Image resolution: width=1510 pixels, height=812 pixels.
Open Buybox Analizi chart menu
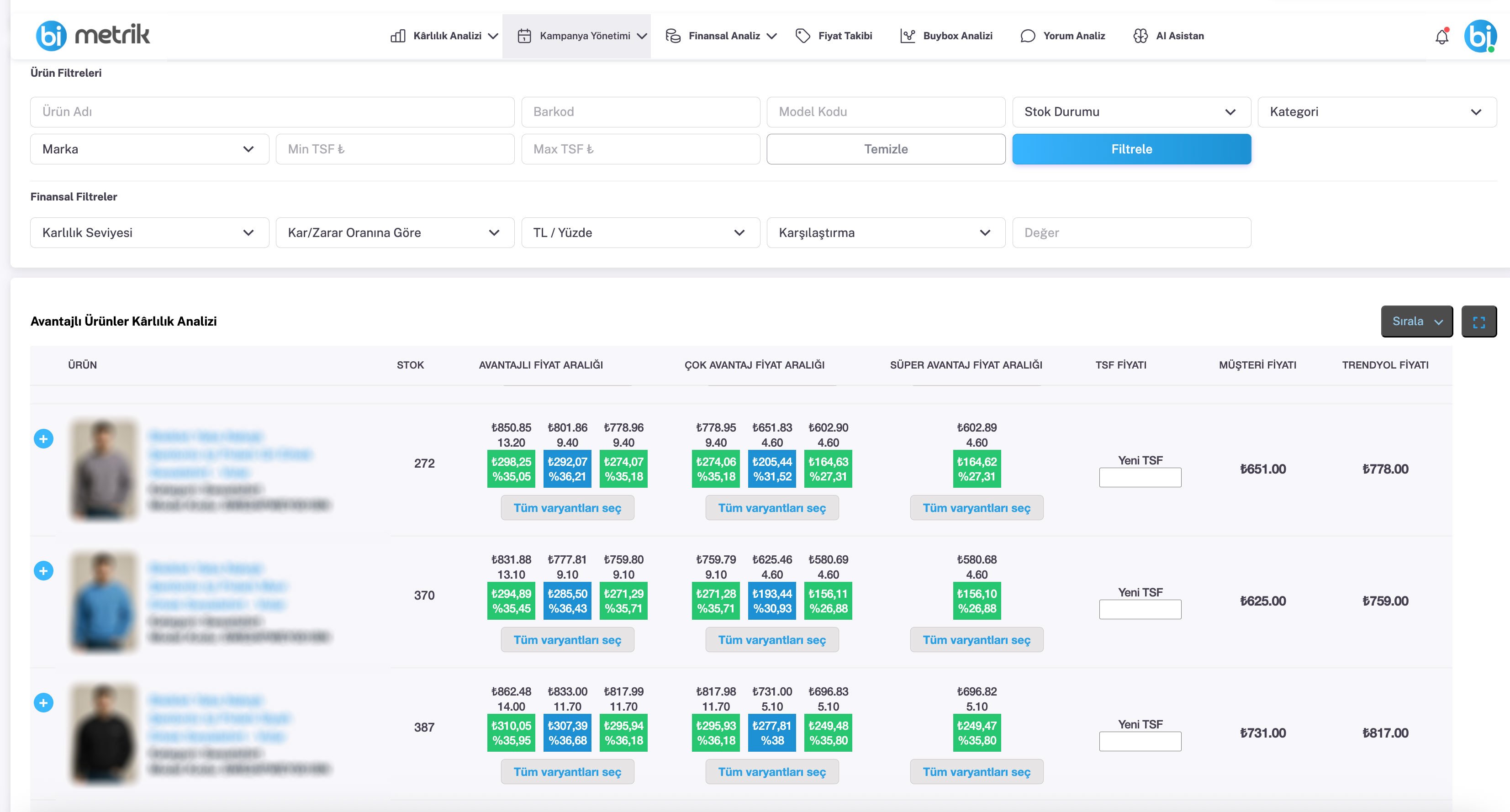tap(946, 36)
